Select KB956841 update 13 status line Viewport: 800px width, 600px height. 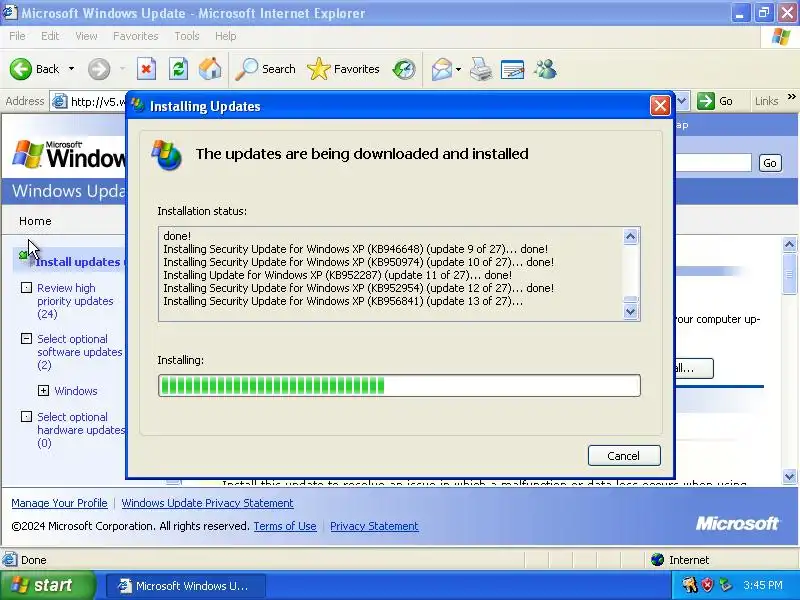[x=343, y=301]
